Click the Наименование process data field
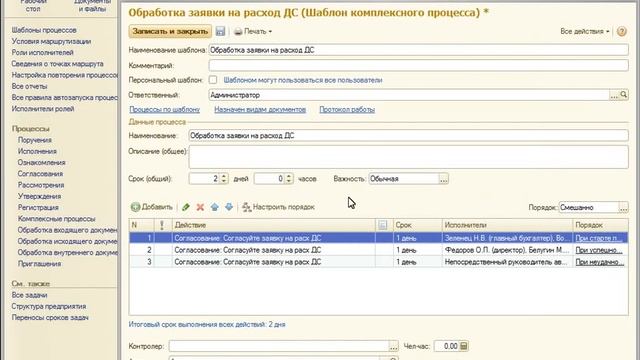Viewport: 640px width, 360px height. pos(408,135)
